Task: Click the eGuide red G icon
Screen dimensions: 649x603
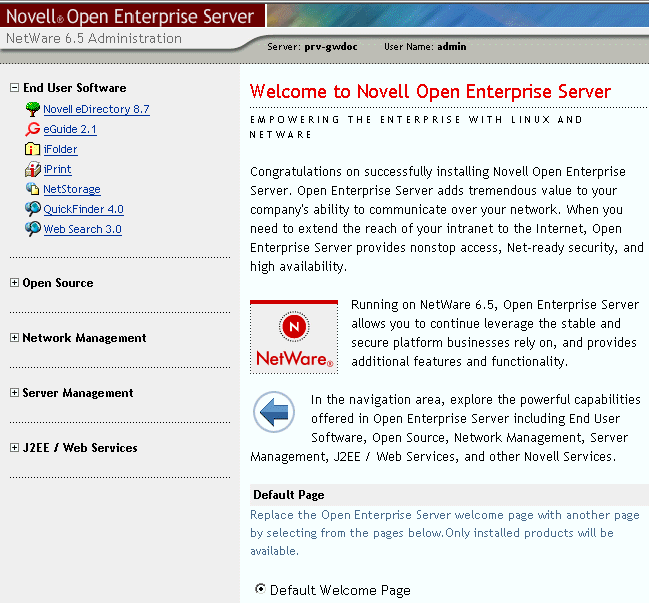Action: [x=33, y=129]
